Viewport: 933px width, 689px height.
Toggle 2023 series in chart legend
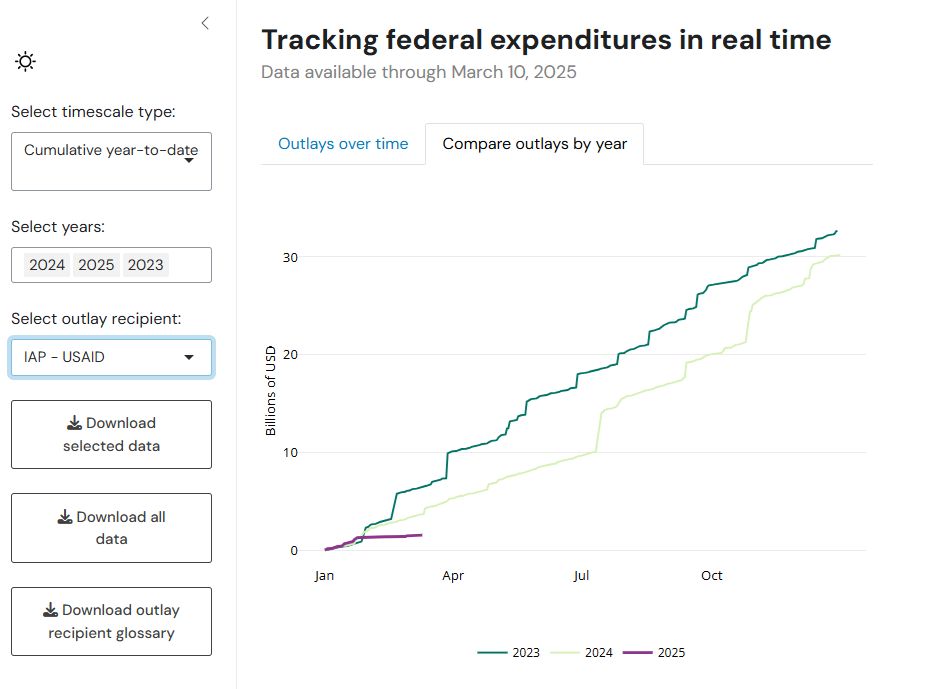point(509,653)
